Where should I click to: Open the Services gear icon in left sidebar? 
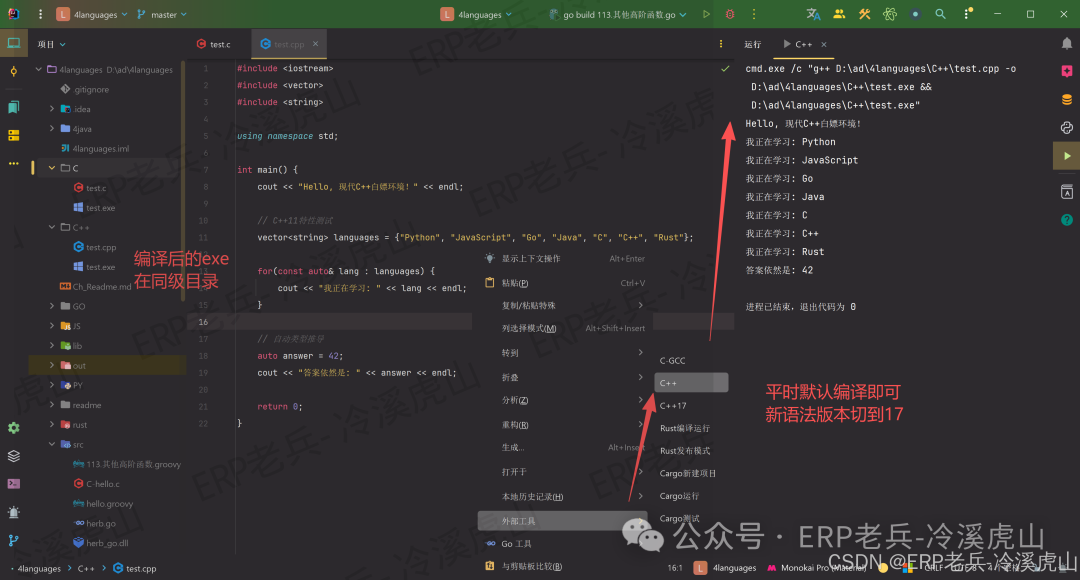pyautogui.click(x=14, y=428)
